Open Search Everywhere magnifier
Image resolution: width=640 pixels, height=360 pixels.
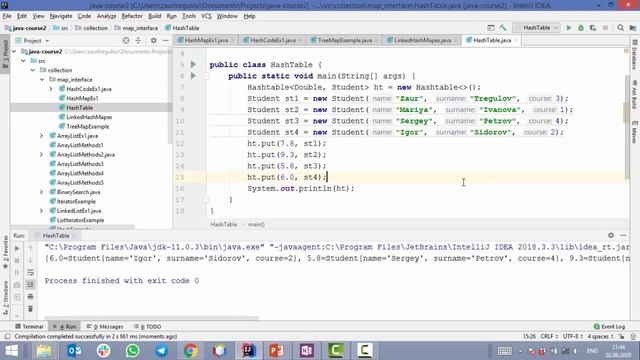tap(620, 28)
